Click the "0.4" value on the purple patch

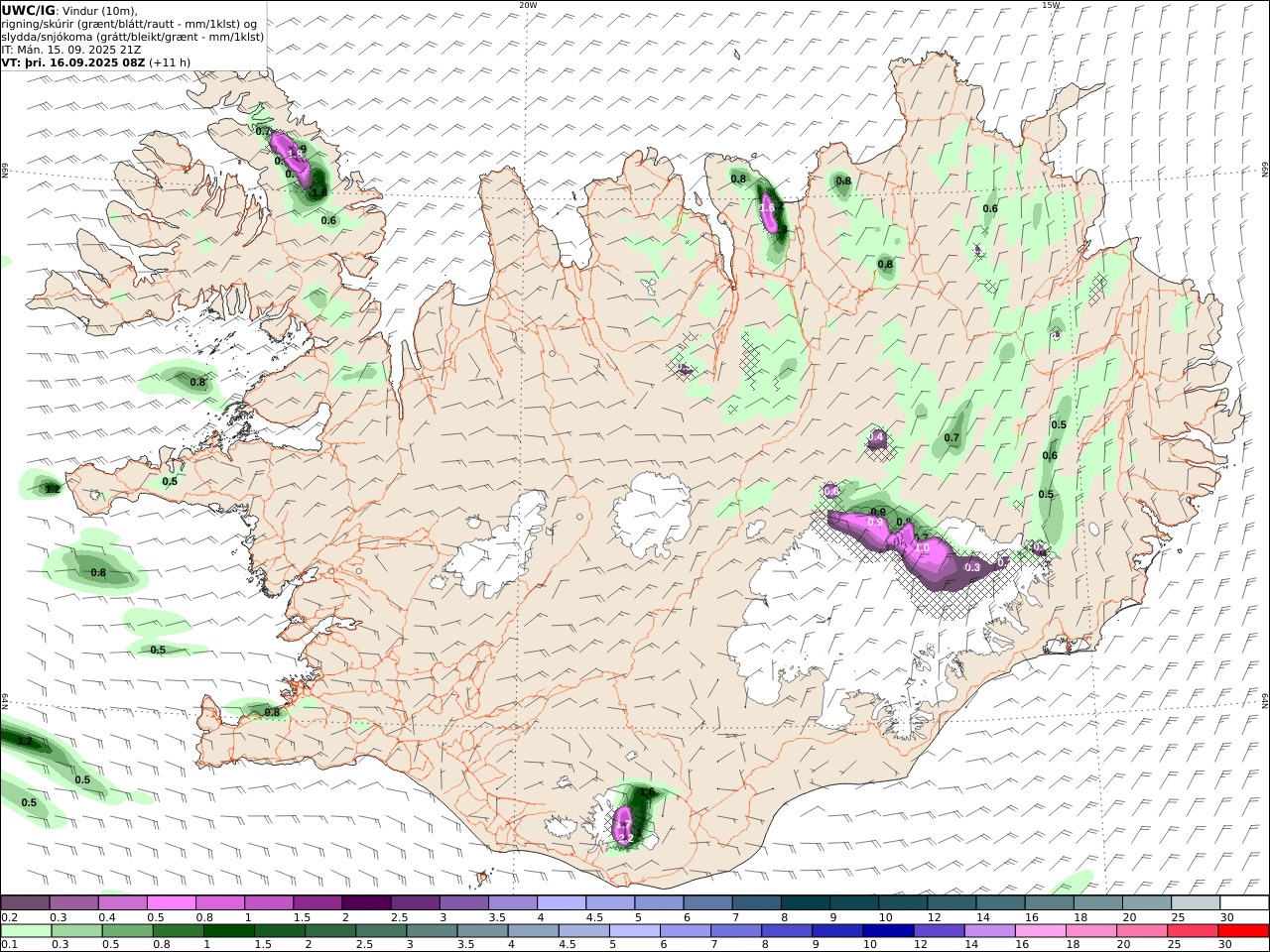tap(876, 437)
